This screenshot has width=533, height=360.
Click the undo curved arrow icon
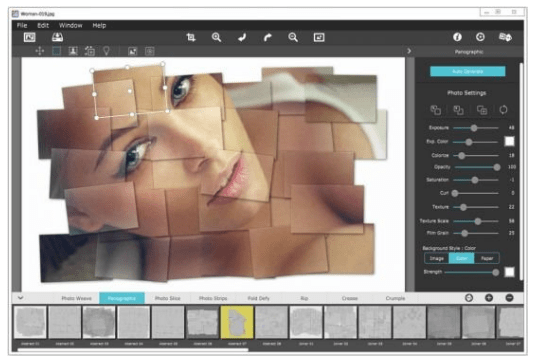point(242,37)
